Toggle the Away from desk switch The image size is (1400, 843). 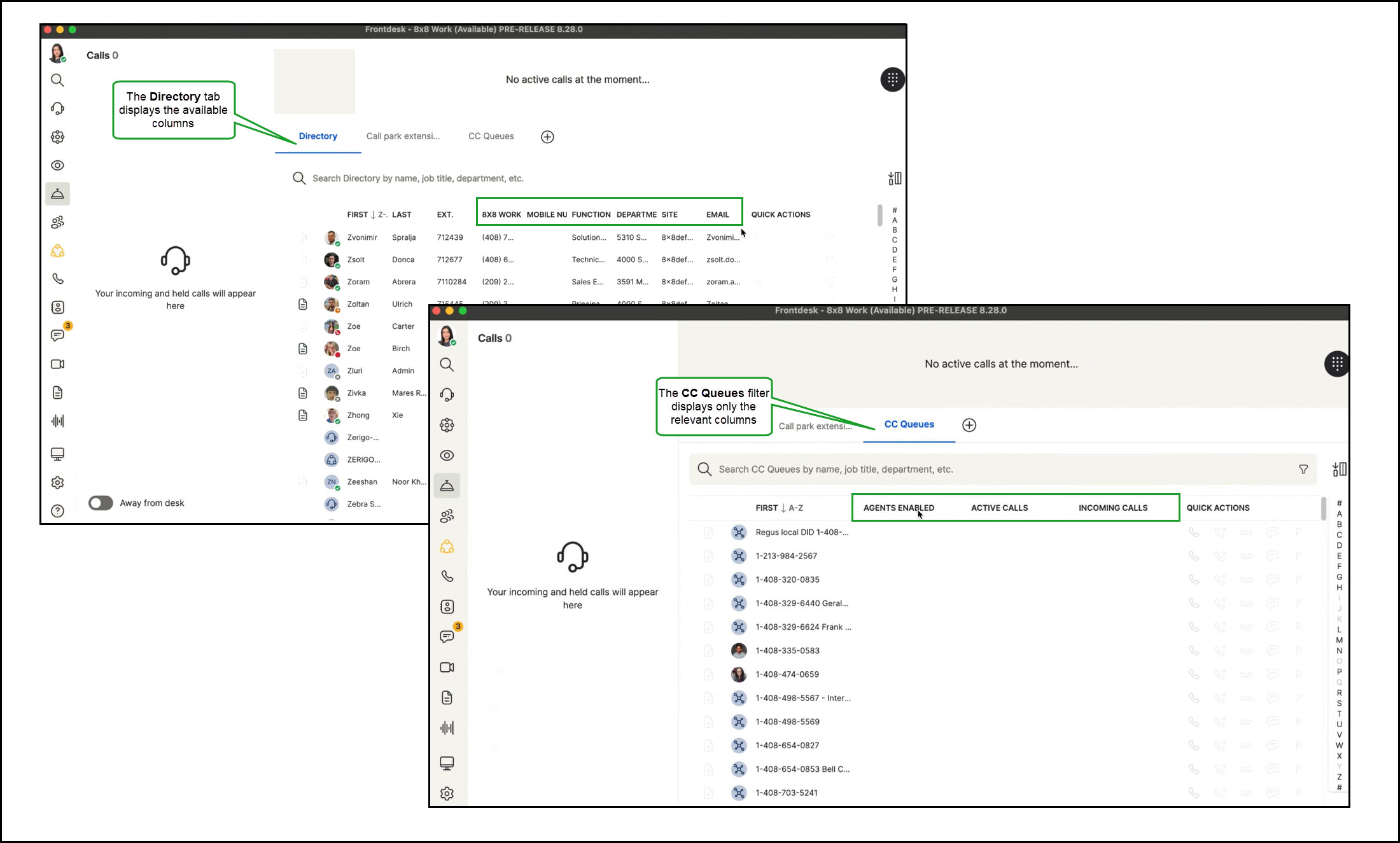click(x=101, y=503)
